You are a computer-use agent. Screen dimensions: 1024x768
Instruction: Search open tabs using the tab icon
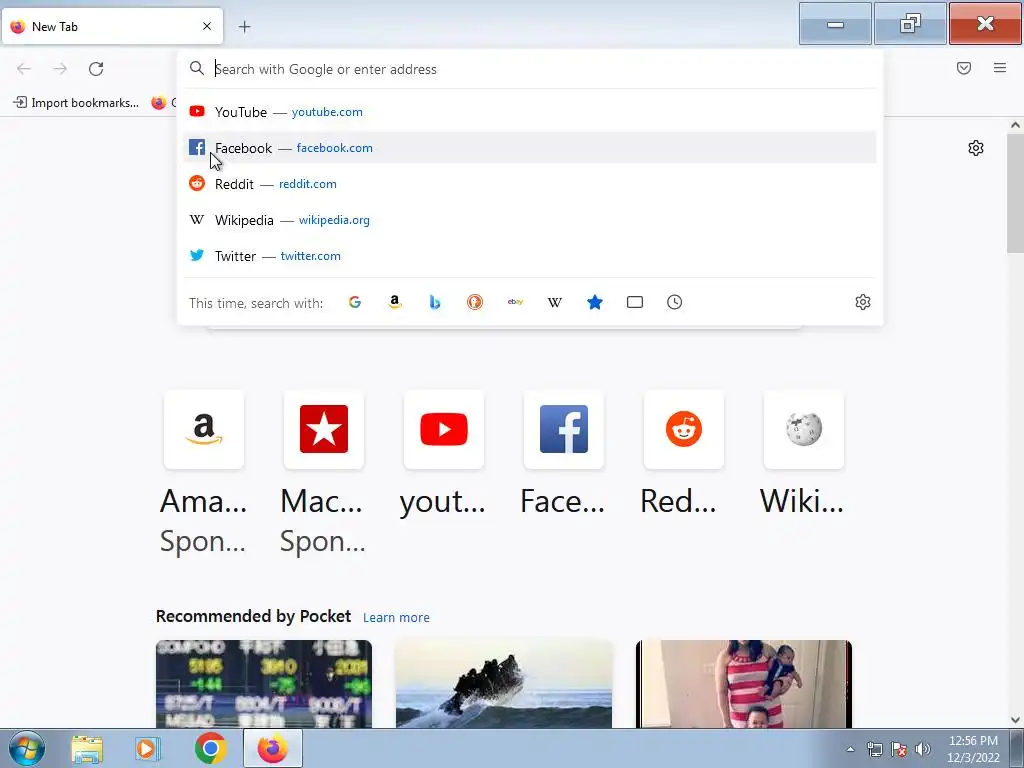pos(635,302)
